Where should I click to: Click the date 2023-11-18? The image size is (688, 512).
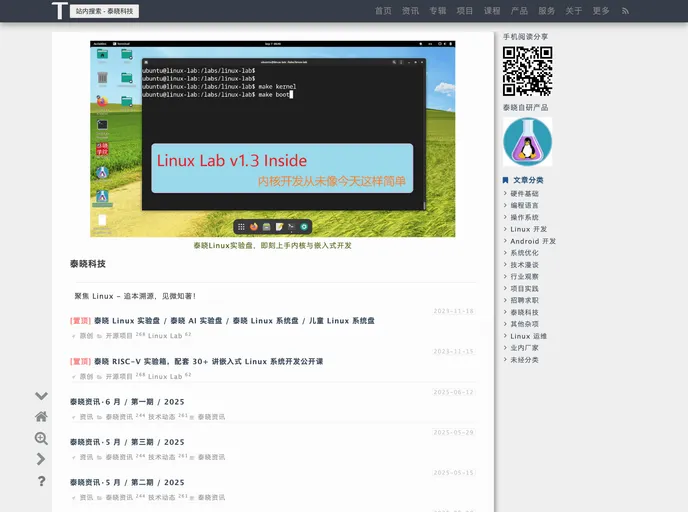[x=454, y=311]
